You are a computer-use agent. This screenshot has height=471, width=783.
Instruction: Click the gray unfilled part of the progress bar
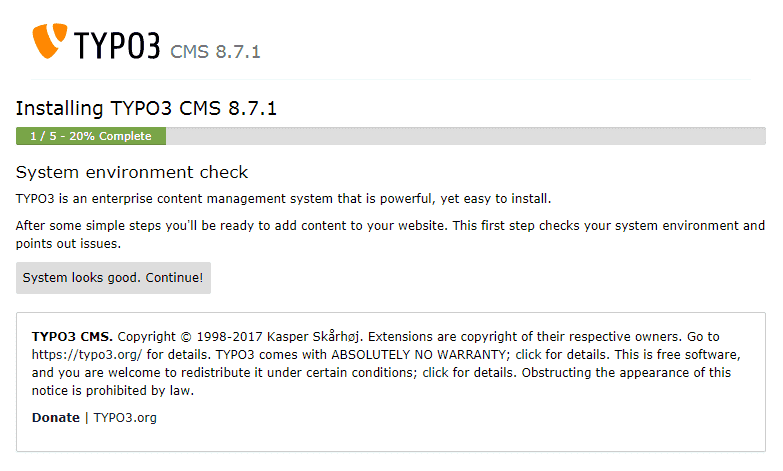466,136
